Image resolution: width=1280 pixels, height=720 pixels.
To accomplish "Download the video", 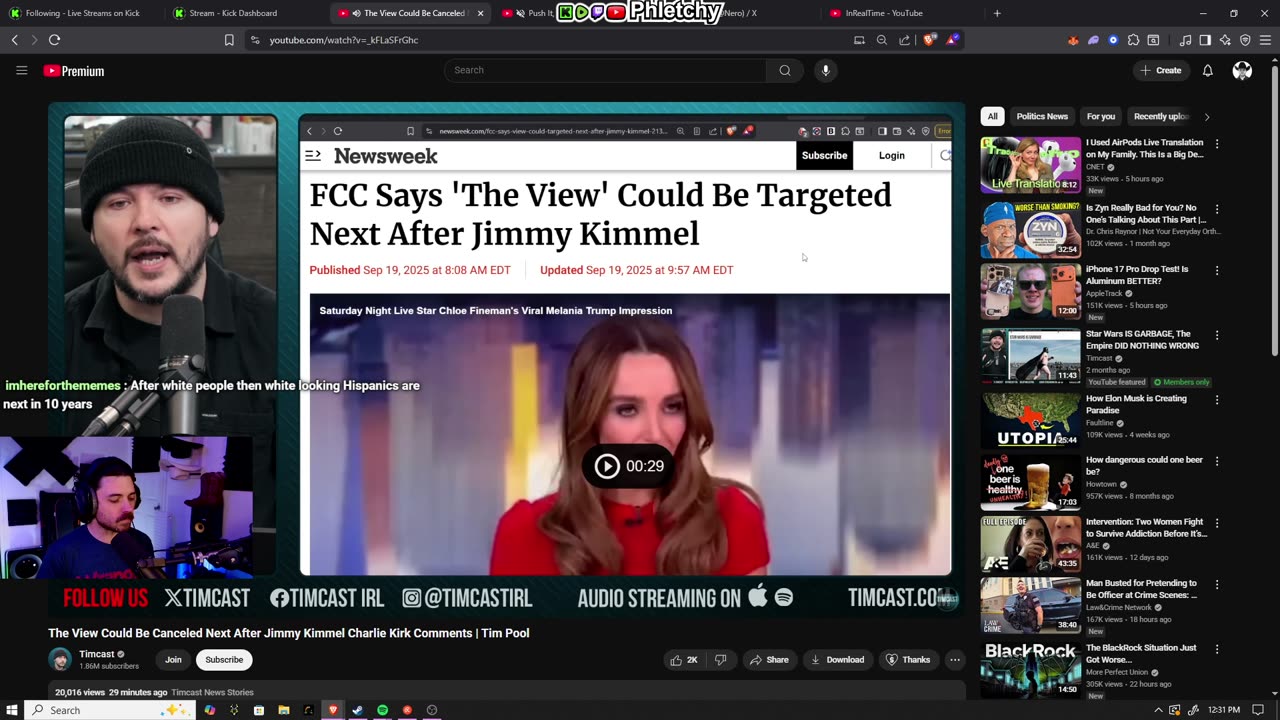I will (837, 660).
